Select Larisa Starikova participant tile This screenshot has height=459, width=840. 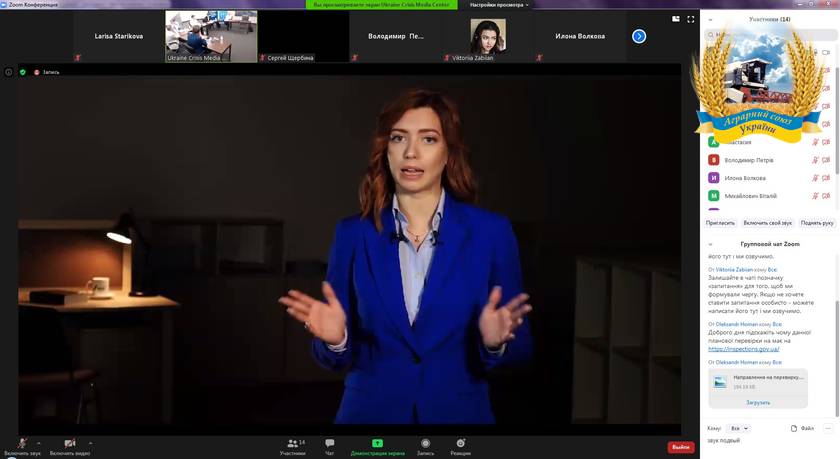tap(118, 36)
